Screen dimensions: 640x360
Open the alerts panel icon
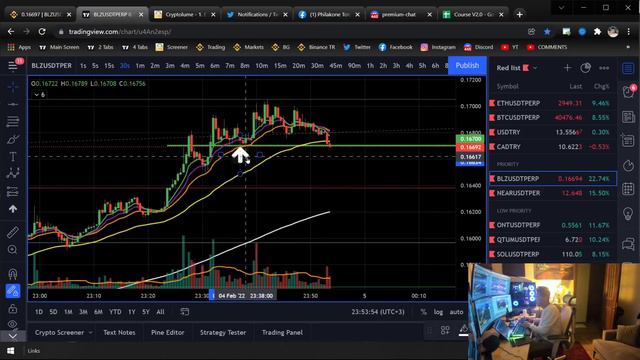[x=628, y=92]
